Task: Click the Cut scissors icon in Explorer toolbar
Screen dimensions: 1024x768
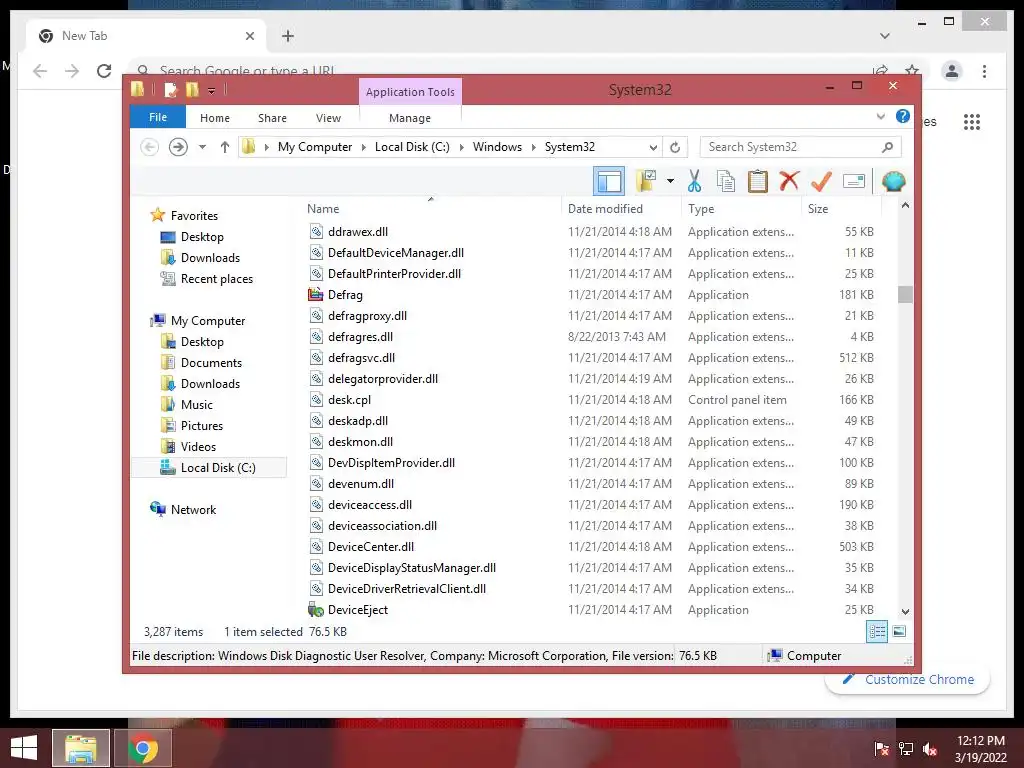Action: 694,181
